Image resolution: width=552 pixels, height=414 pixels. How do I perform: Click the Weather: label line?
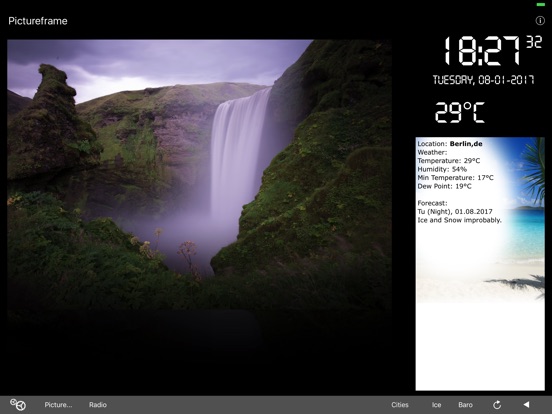tap(432, 152)
